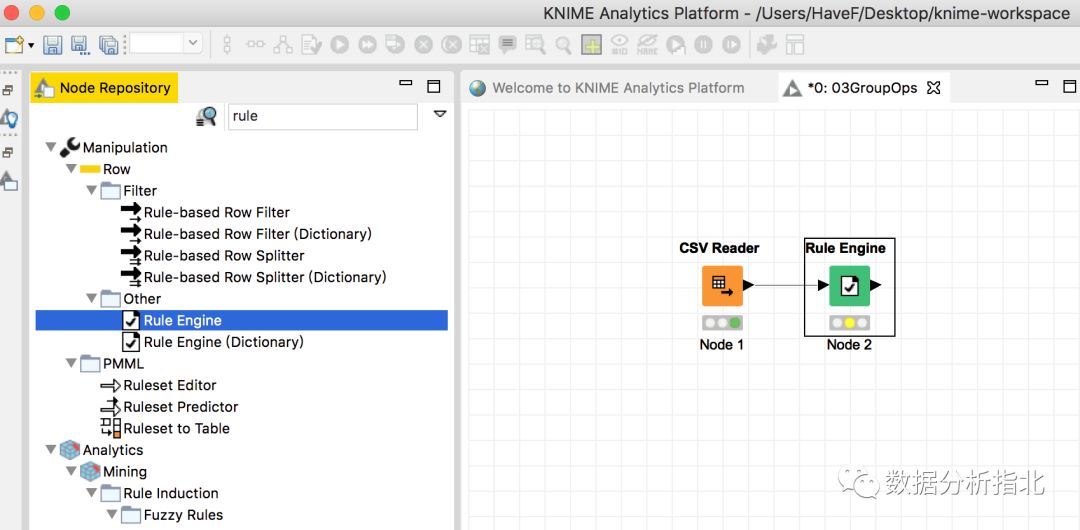Click the Save All toolbar icon
Viewport: 1080px width, 530px height.
108,45
